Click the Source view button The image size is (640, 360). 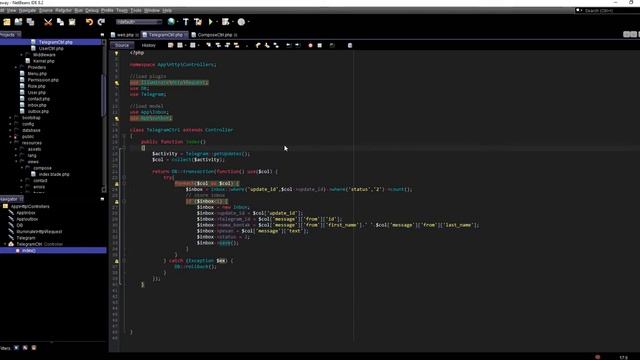(x=122, y=45)
